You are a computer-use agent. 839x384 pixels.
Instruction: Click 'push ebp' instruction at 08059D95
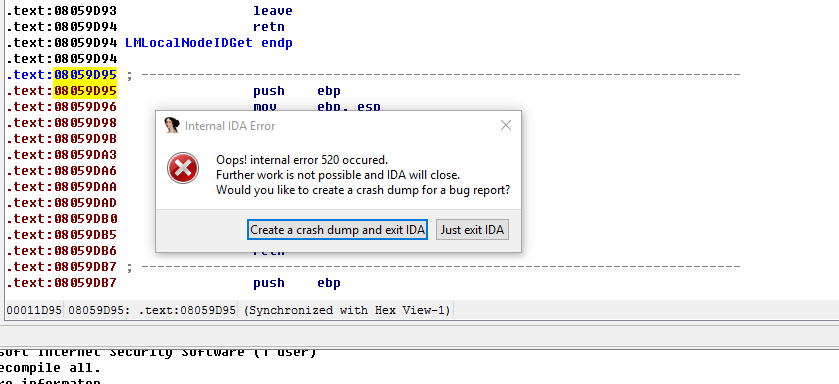coord(297,91)
